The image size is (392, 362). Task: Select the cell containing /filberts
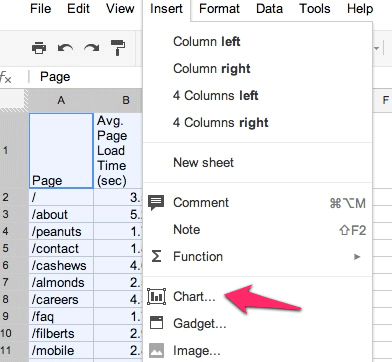coord(61,333)
